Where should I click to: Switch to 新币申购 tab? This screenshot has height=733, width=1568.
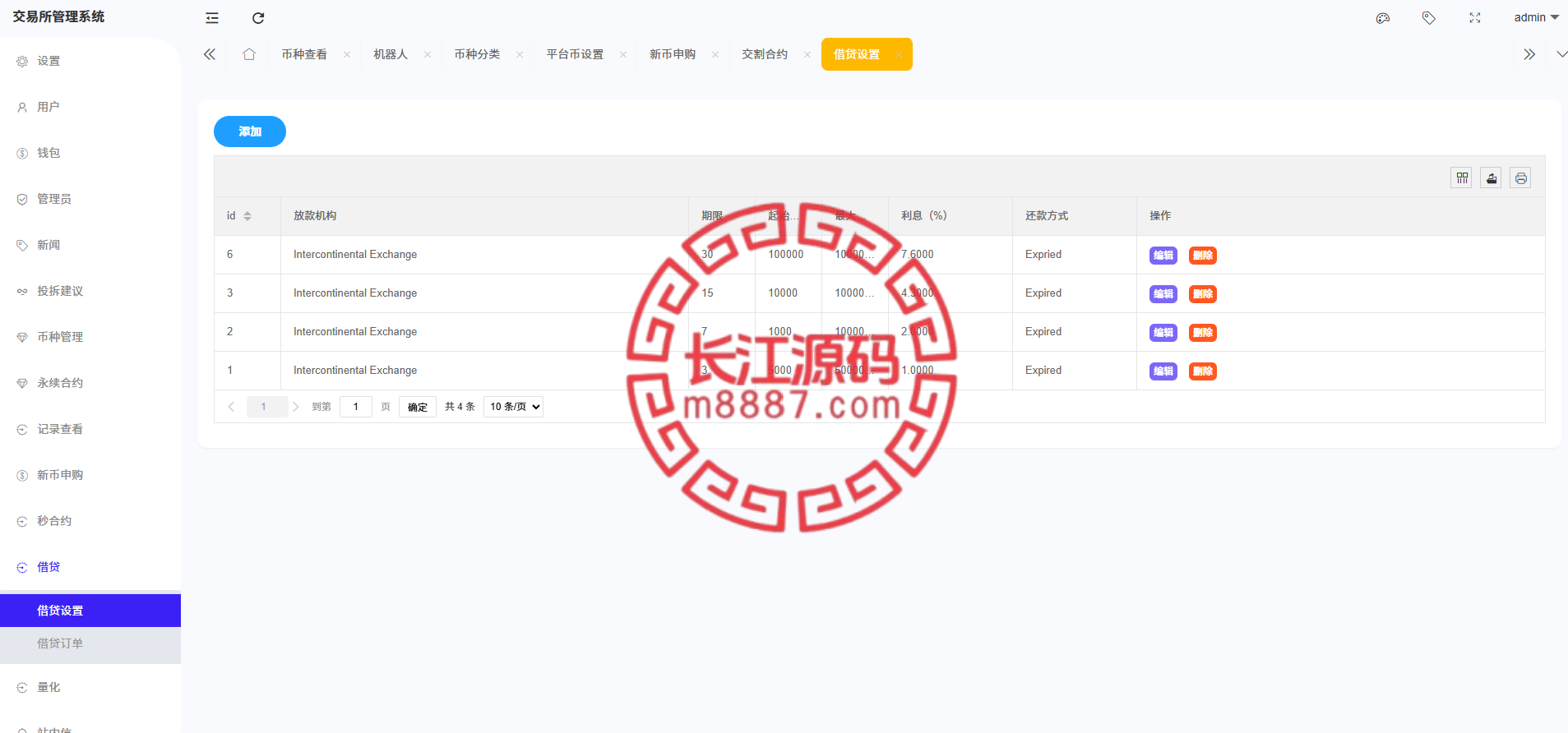click(673, 54)
